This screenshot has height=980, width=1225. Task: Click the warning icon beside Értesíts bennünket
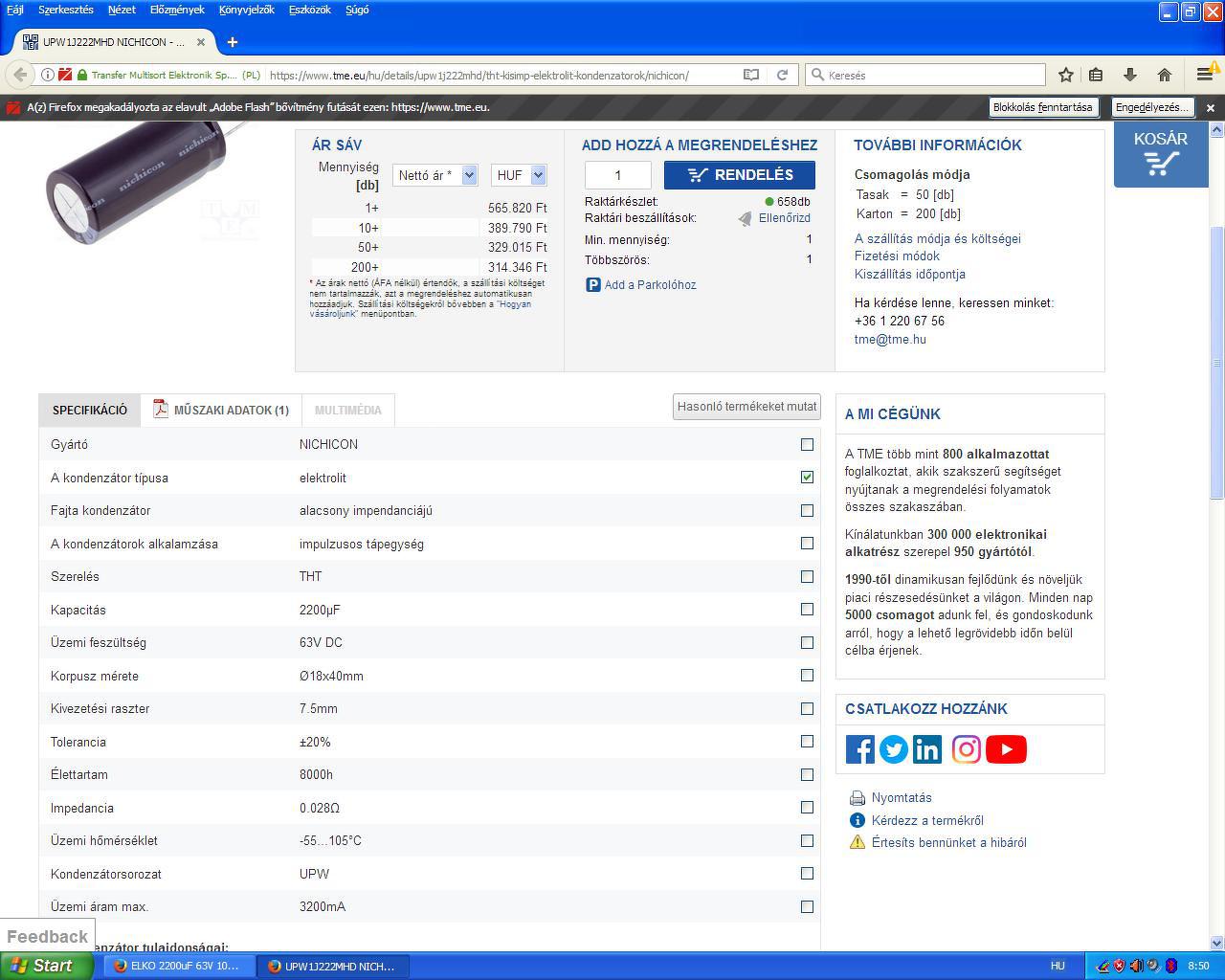(857, 842)
